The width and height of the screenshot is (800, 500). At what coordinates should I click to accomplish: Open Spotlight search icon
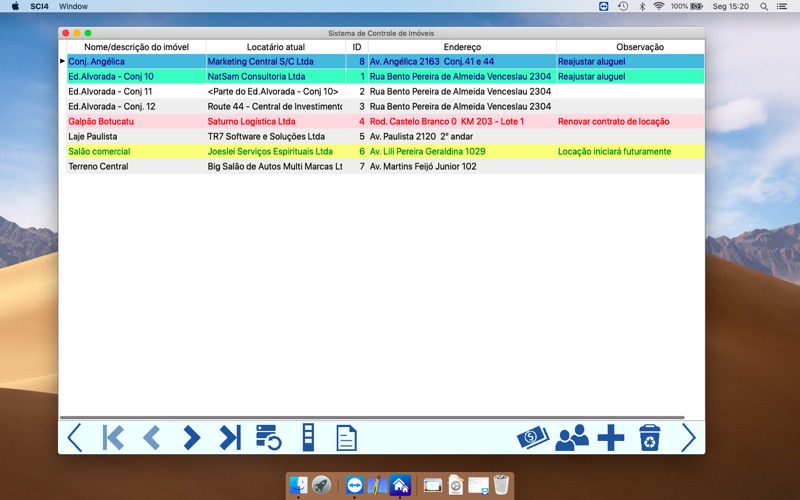tap(764, 6)
